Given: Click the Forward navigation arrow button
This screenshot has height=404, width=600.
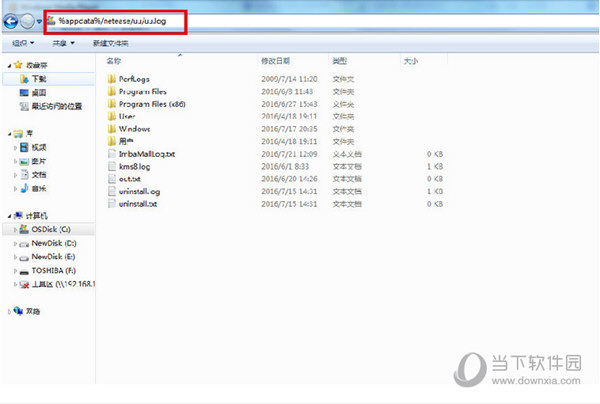Looking at the screenshot, I should (28, 21).
